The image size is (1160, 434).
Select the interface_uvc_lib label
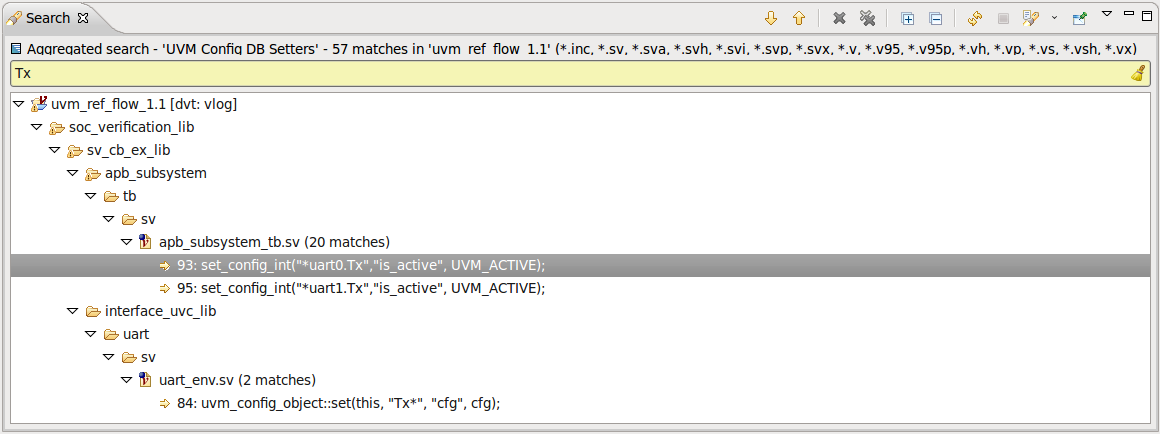(161, 311)
